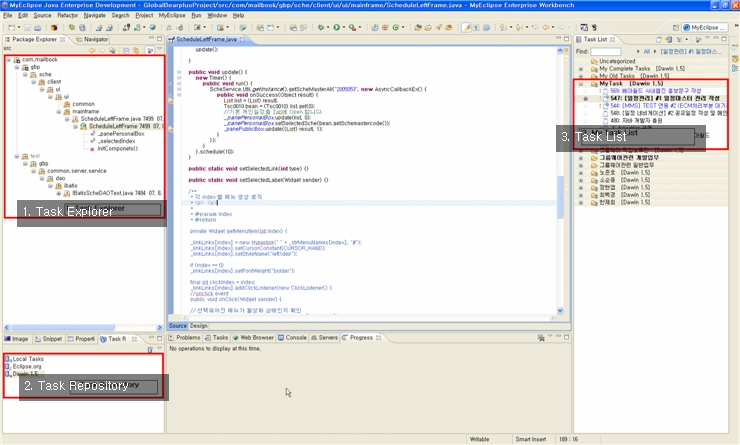Open the Task List view menu dropdown
This screenshot has height=445, width=740.
[x=707, y=39]
